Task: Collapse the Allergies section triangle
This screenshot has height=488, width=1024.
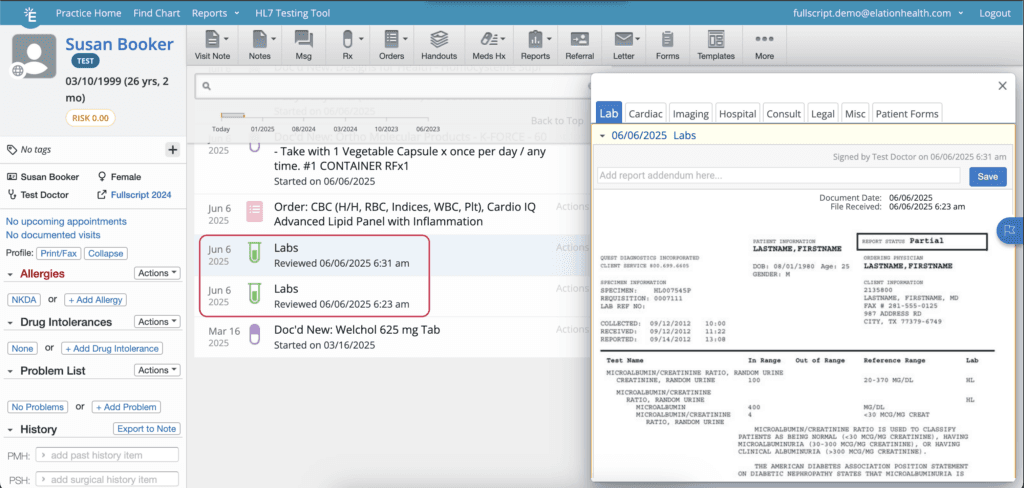Action: click(10, 274)
